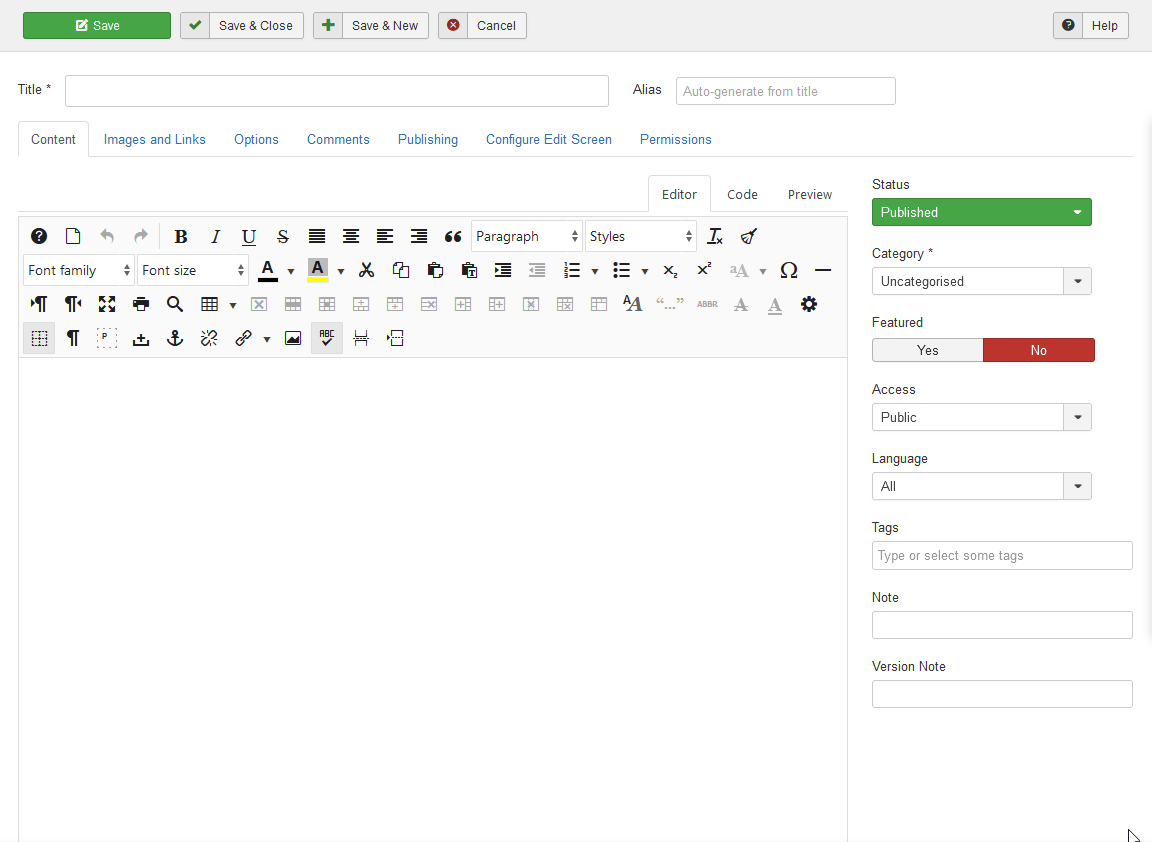
Task: Click the Cancel button
Action: click(x=482, y=26)
